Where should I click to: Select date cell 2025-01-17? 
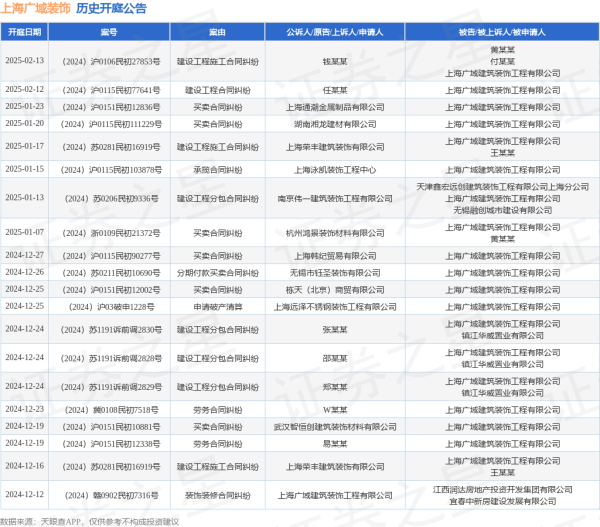24,146
